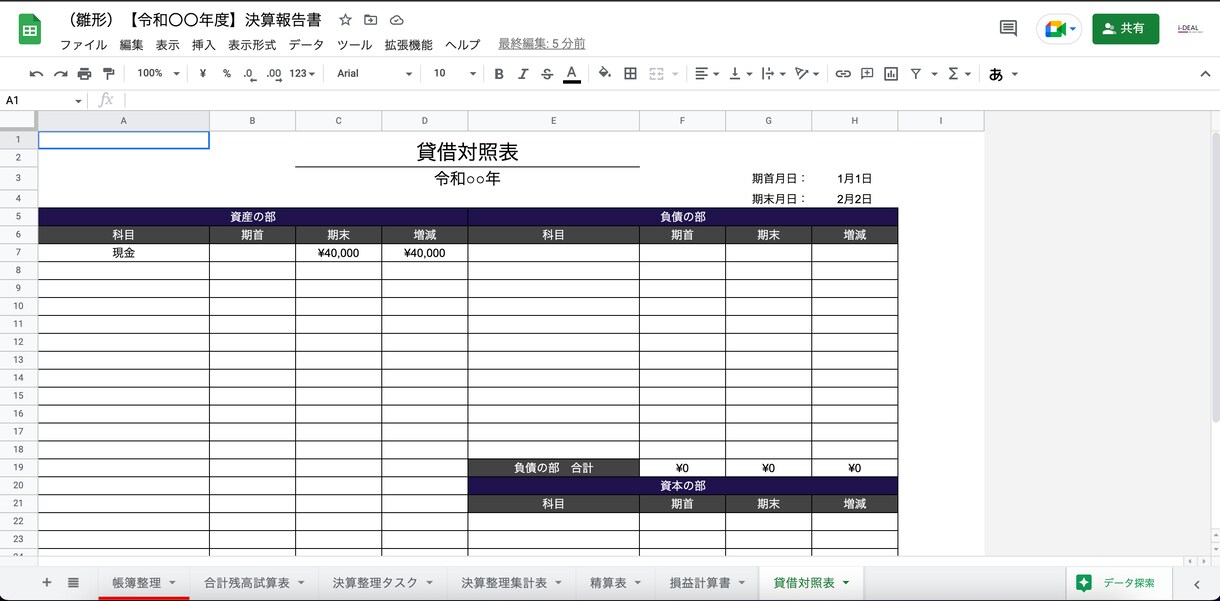The height and width of the screenshot is (601, 1220).
Task: Click the 共有 share button
Action: coord(1125,28)
